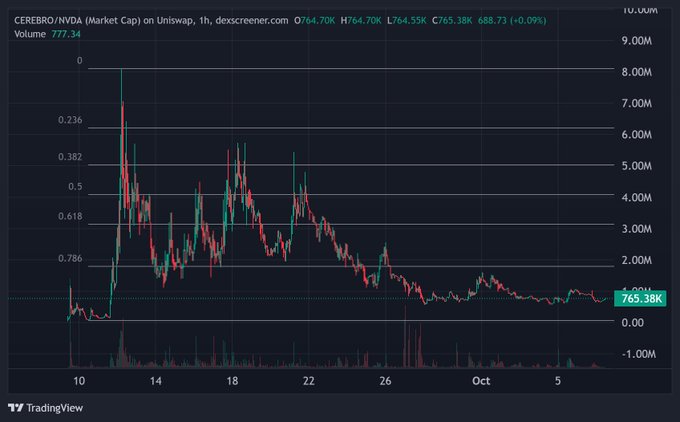
Task: Click date label 10 on time axis
Action: click(x=79, y=381)
